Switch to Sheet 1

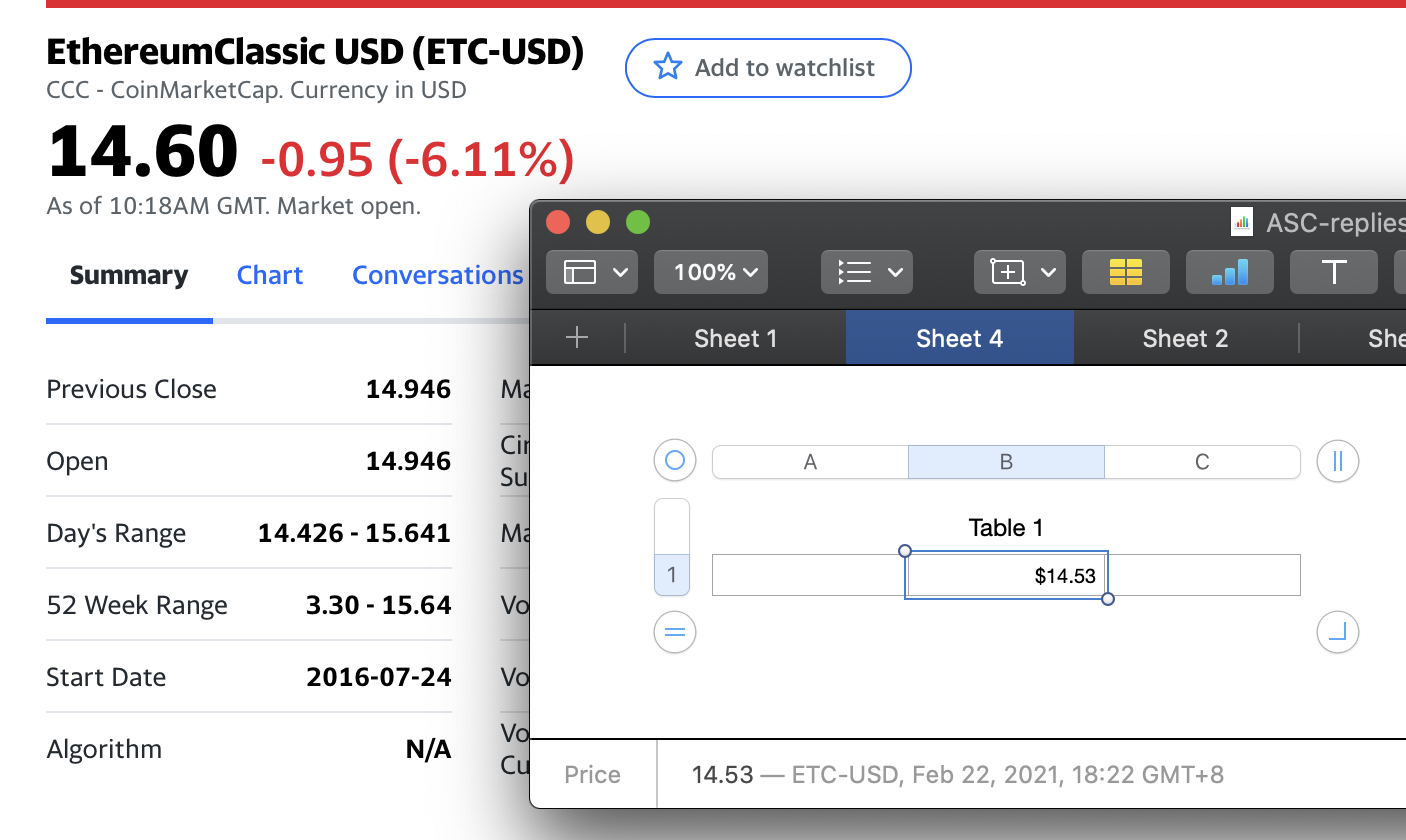tap(735, 338)
